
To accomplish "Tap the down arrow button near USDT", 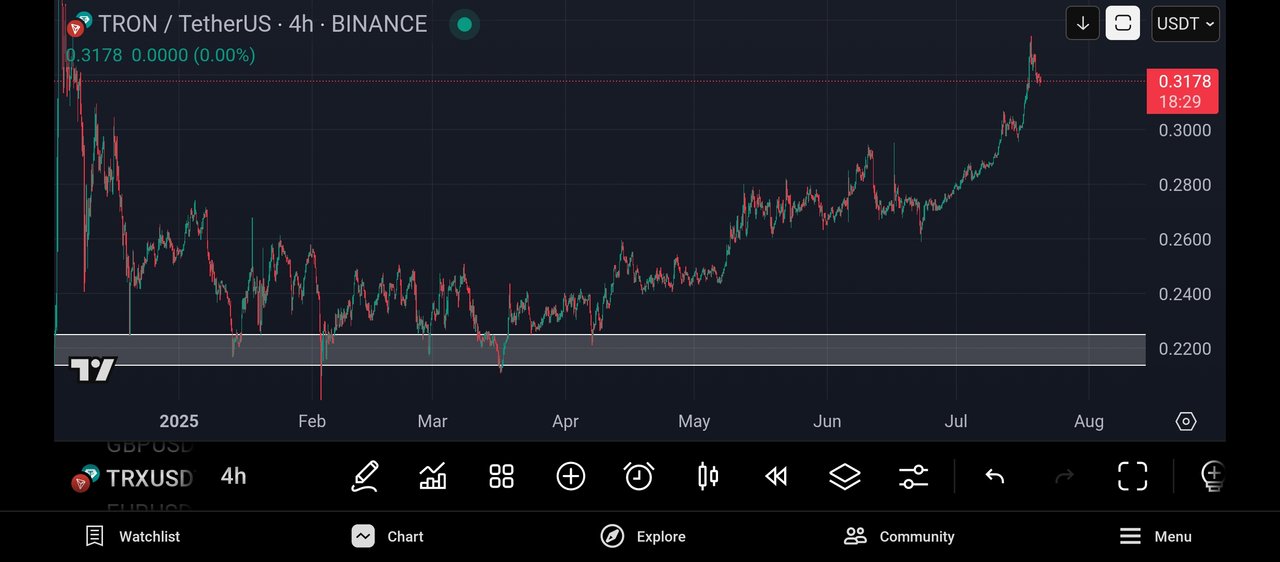I will (x=1083, y=23).
